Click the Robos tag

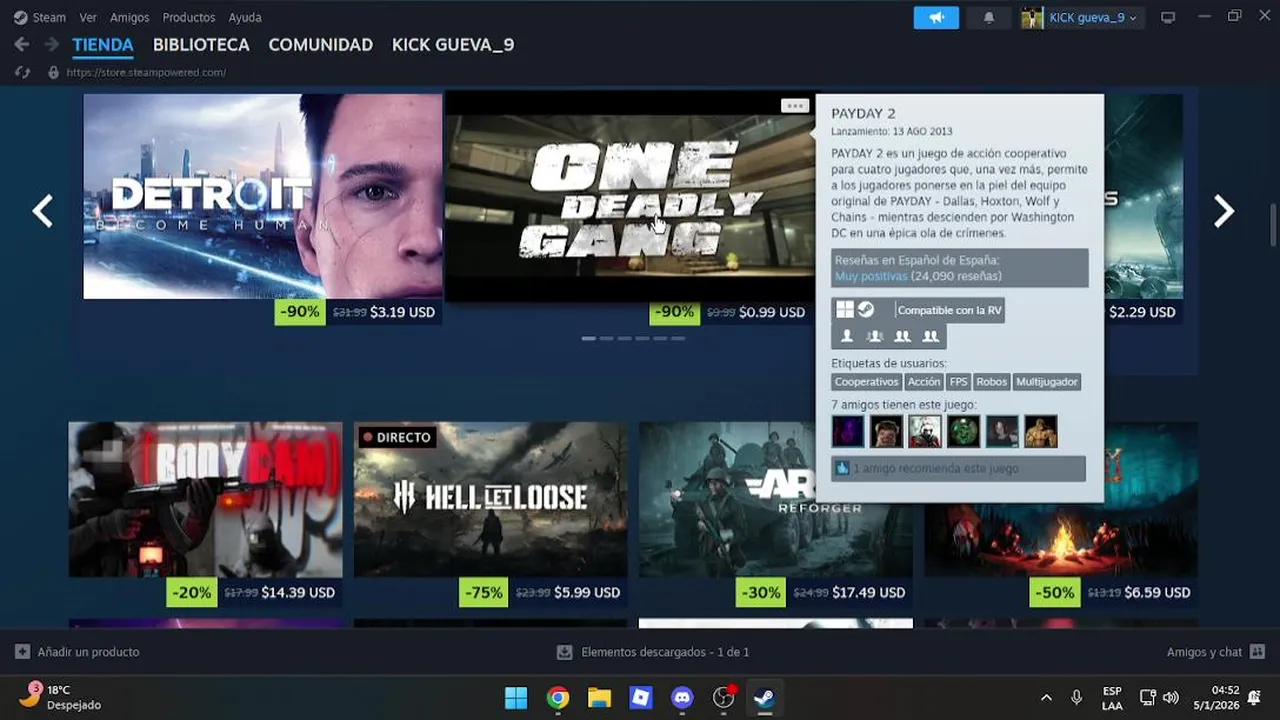(992, 382)
